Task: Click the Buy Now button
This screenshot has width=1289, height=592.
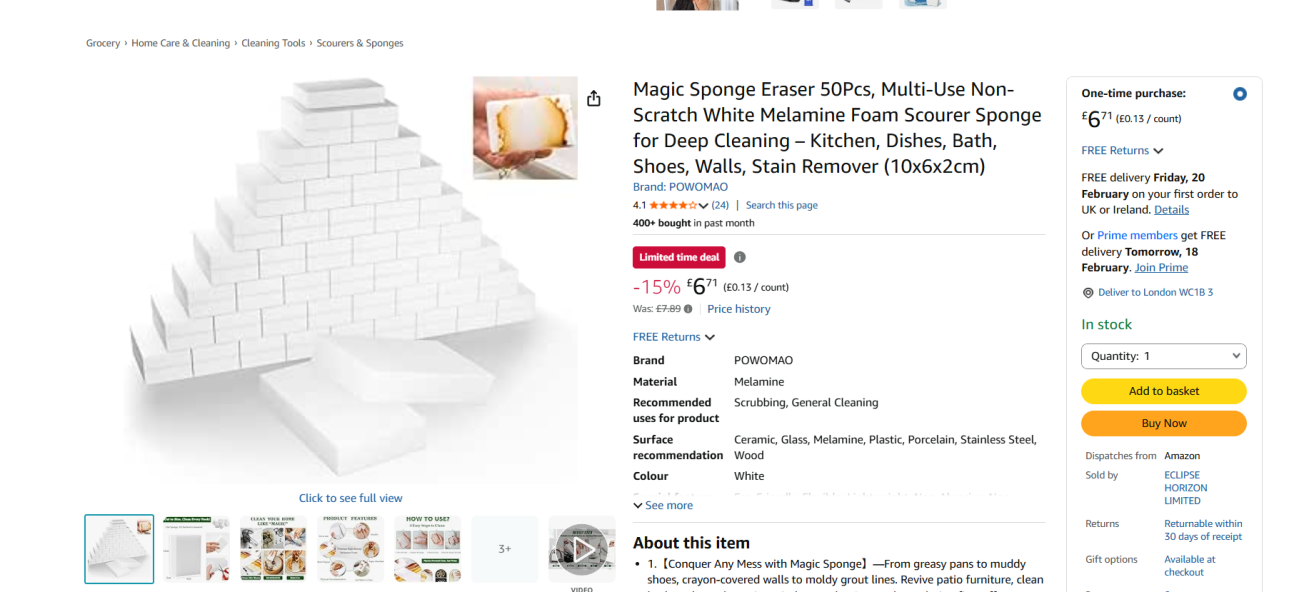Action: tap(1163, 423)
